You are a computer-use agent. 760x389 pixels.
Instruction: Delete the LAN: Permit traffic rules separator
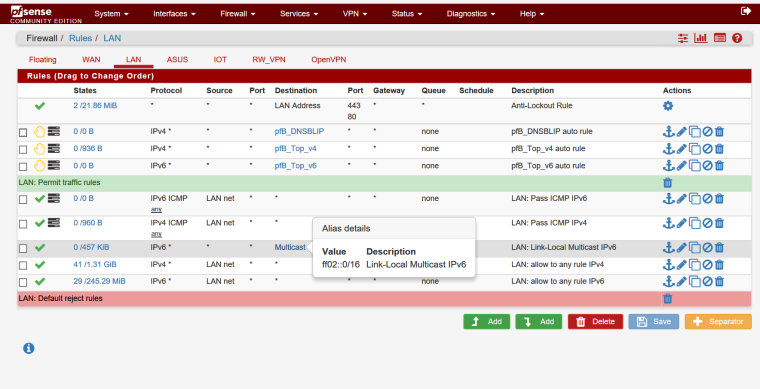tap(667, 183)
